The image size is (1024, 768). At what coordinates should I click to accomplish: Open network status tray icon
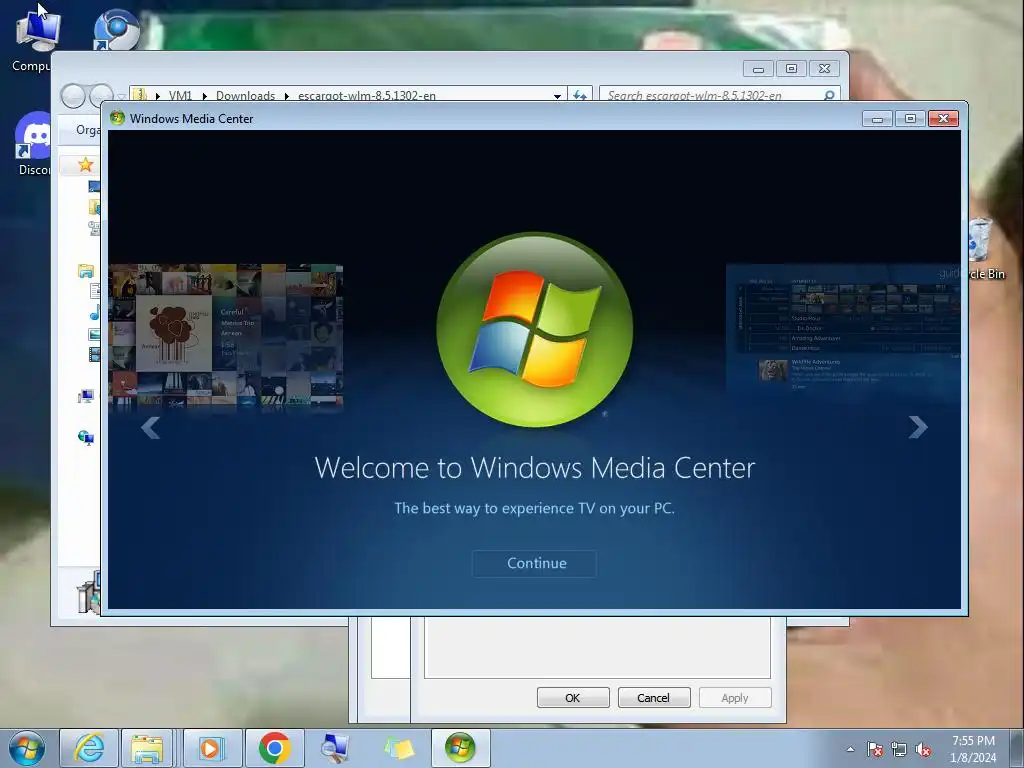click(x=899, y=749)
